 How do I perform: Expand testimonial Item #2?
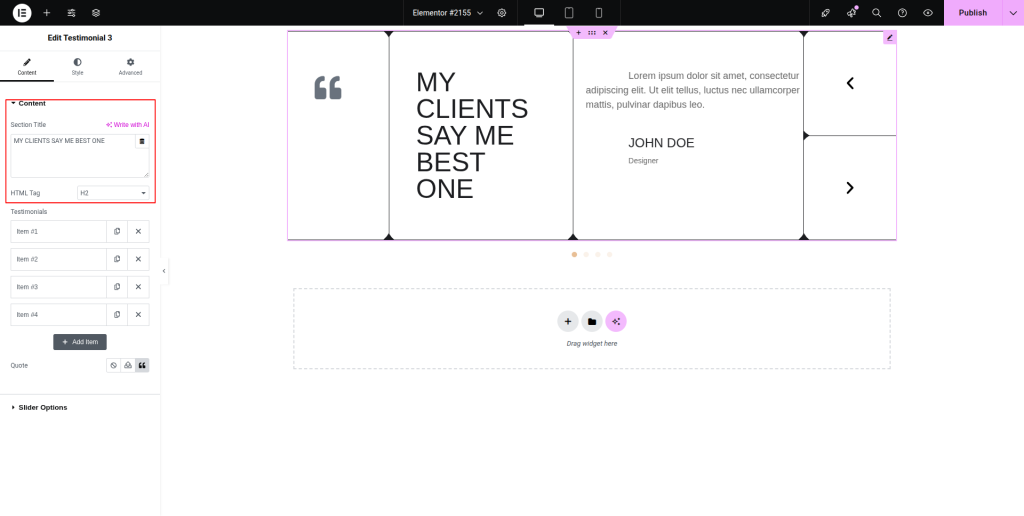click(x=58, y=259)
